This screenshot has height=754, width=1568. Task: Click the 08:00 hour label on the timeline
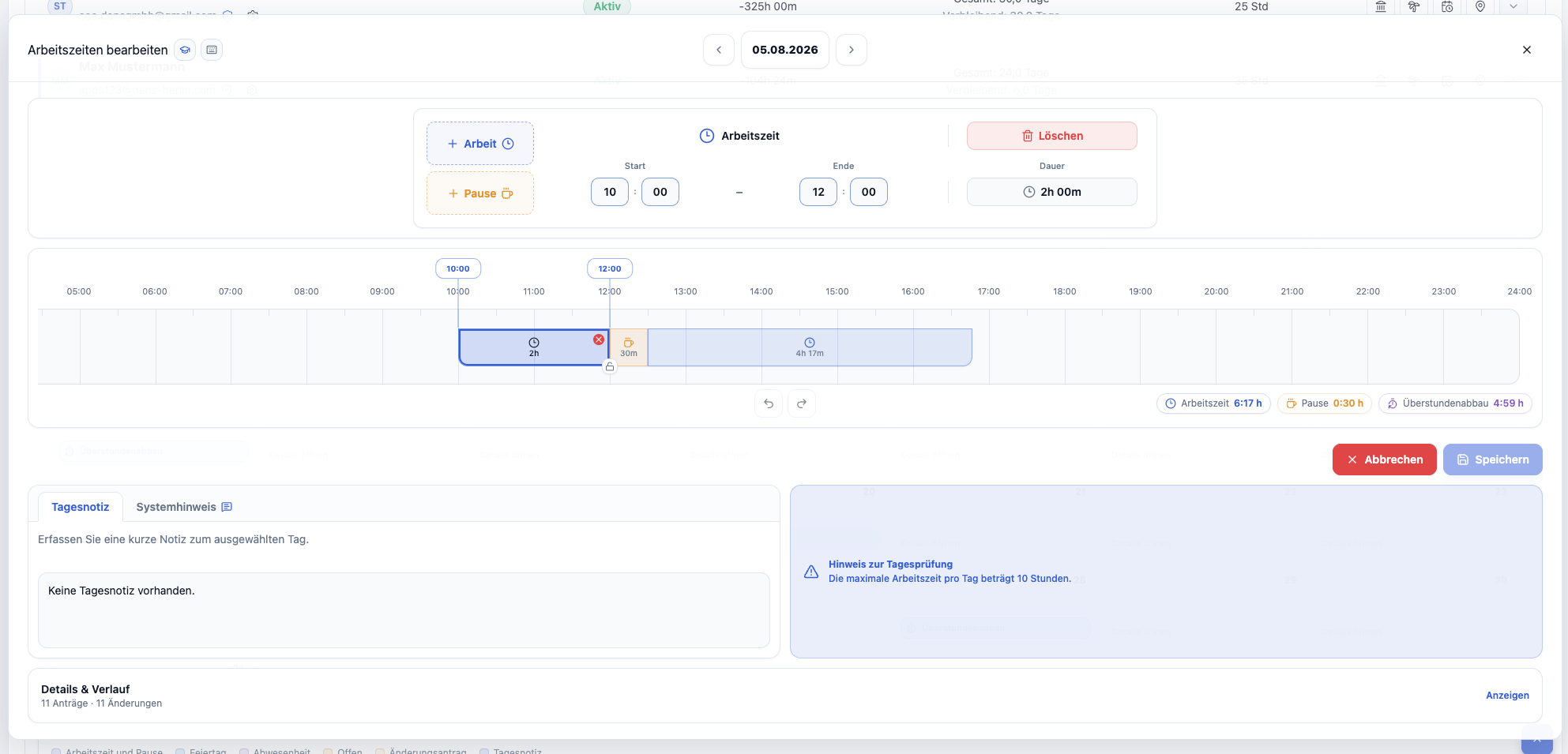[306, 291]
